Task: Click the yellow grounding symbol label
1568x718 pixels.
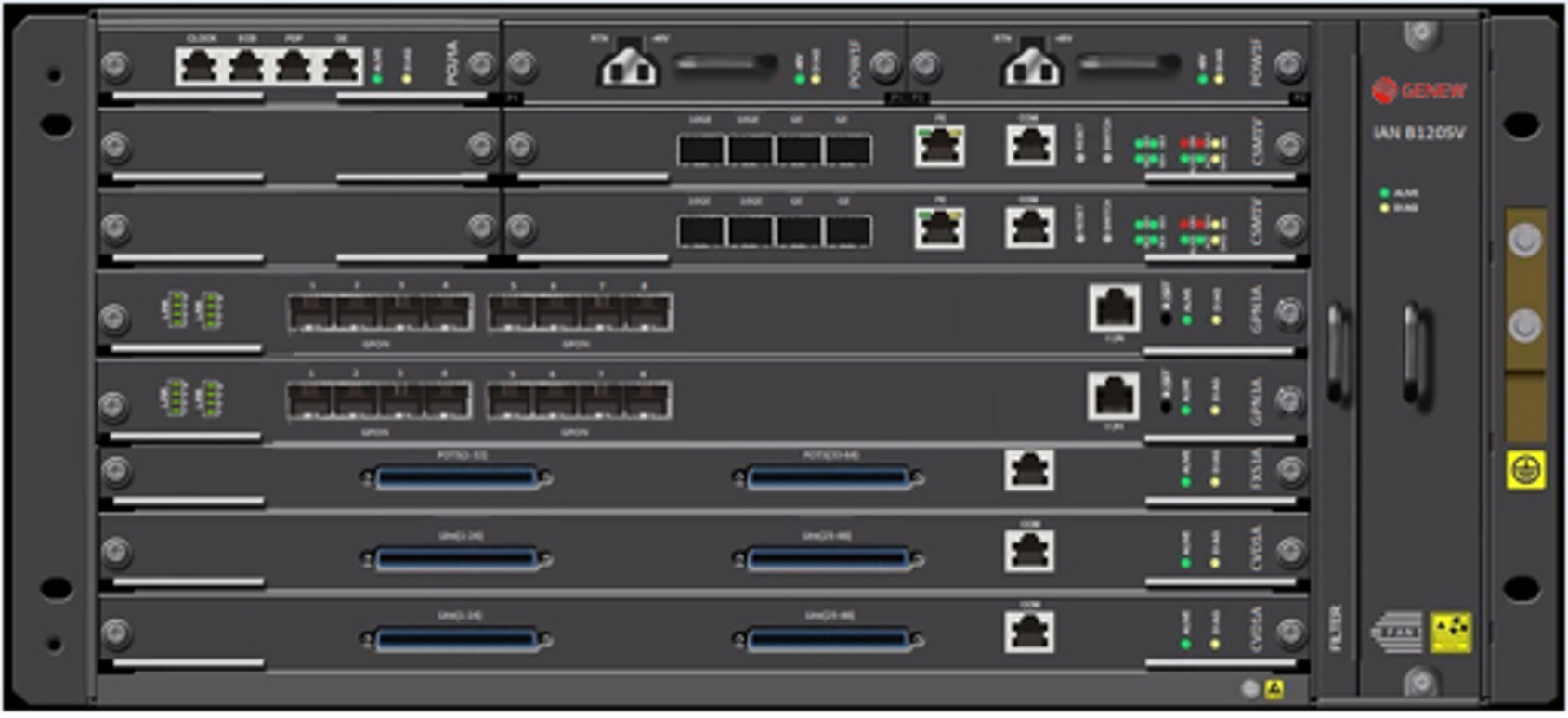Action: 1524,471
